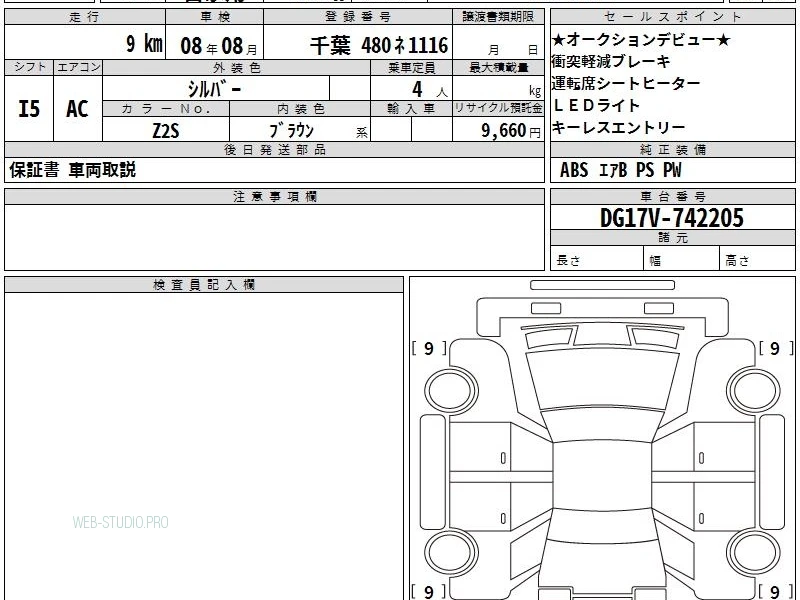Click the roof panel in car diagram

(602, 476)
